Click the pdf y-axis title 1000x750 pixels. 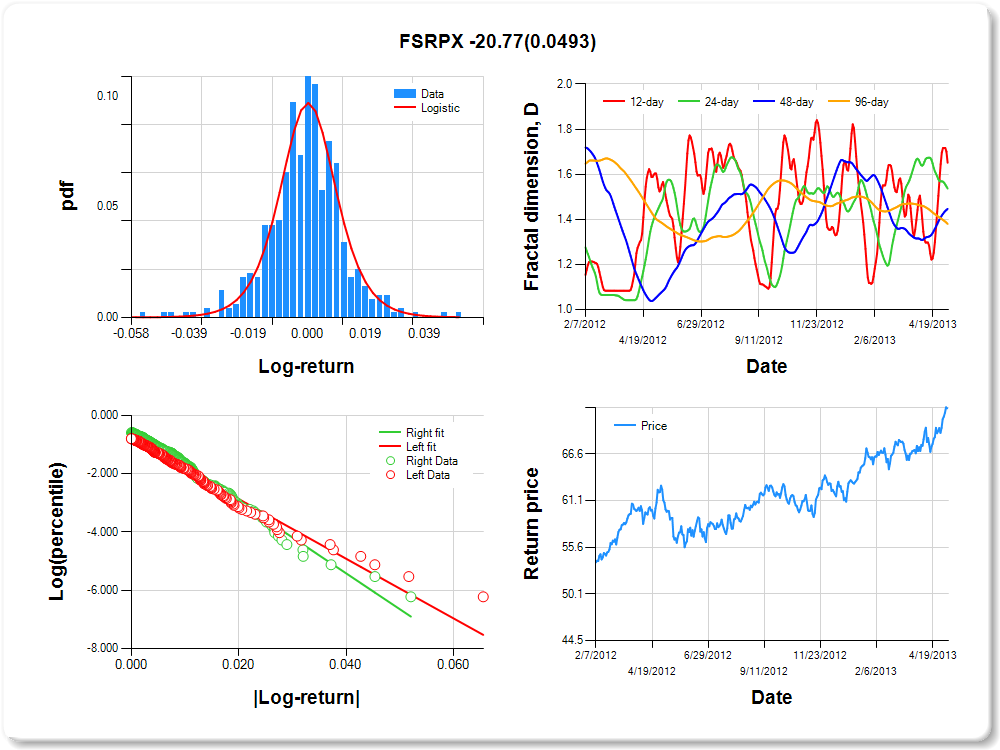(67, 196)
